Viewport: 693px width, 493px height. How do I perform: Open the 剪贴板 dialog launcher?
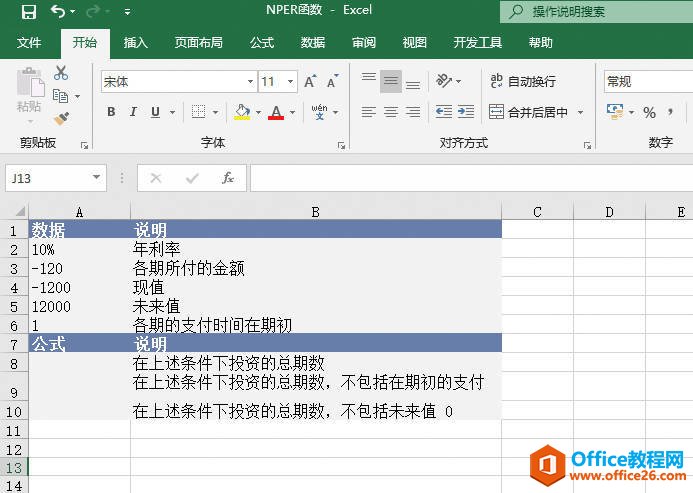[x=84, y=145]
